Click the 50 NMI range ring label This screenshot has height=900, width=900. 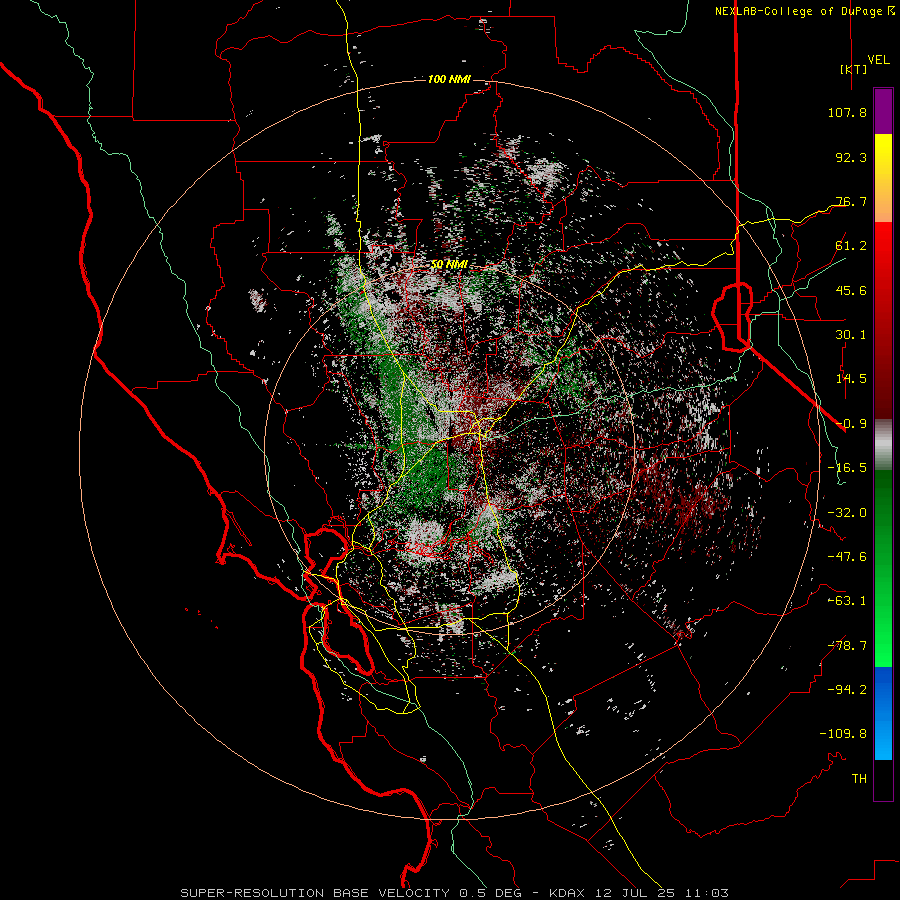click(449, 265)
